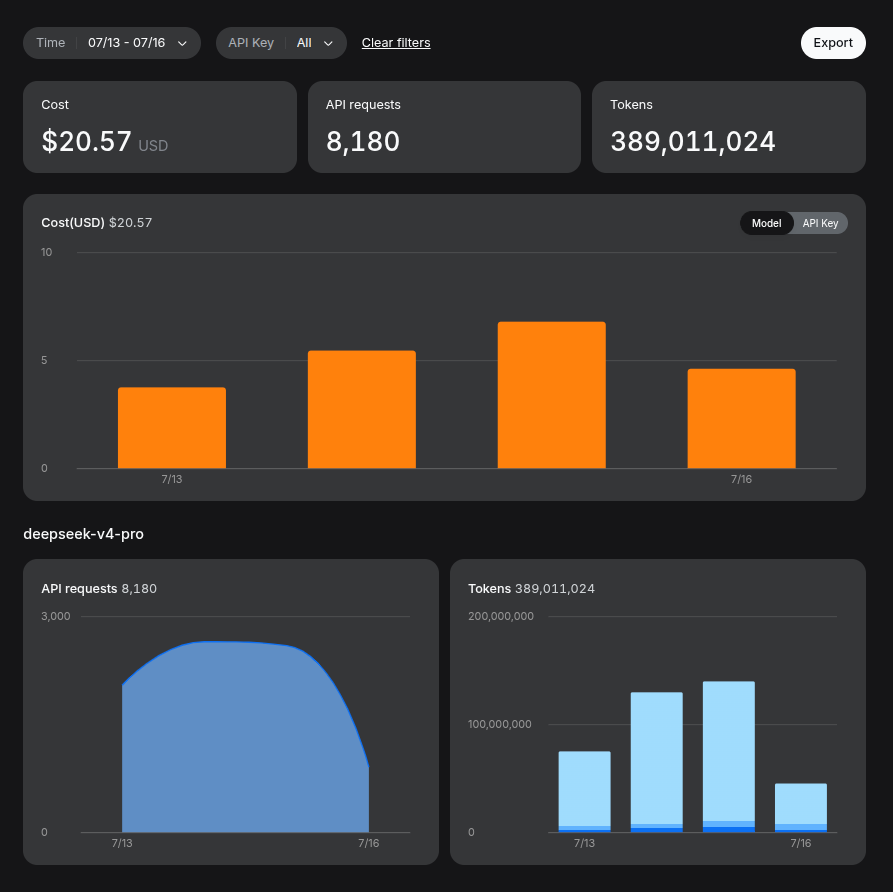Select the tallest tokens bar
This screenshot has width=893, height=892.
tap(729, 757)
